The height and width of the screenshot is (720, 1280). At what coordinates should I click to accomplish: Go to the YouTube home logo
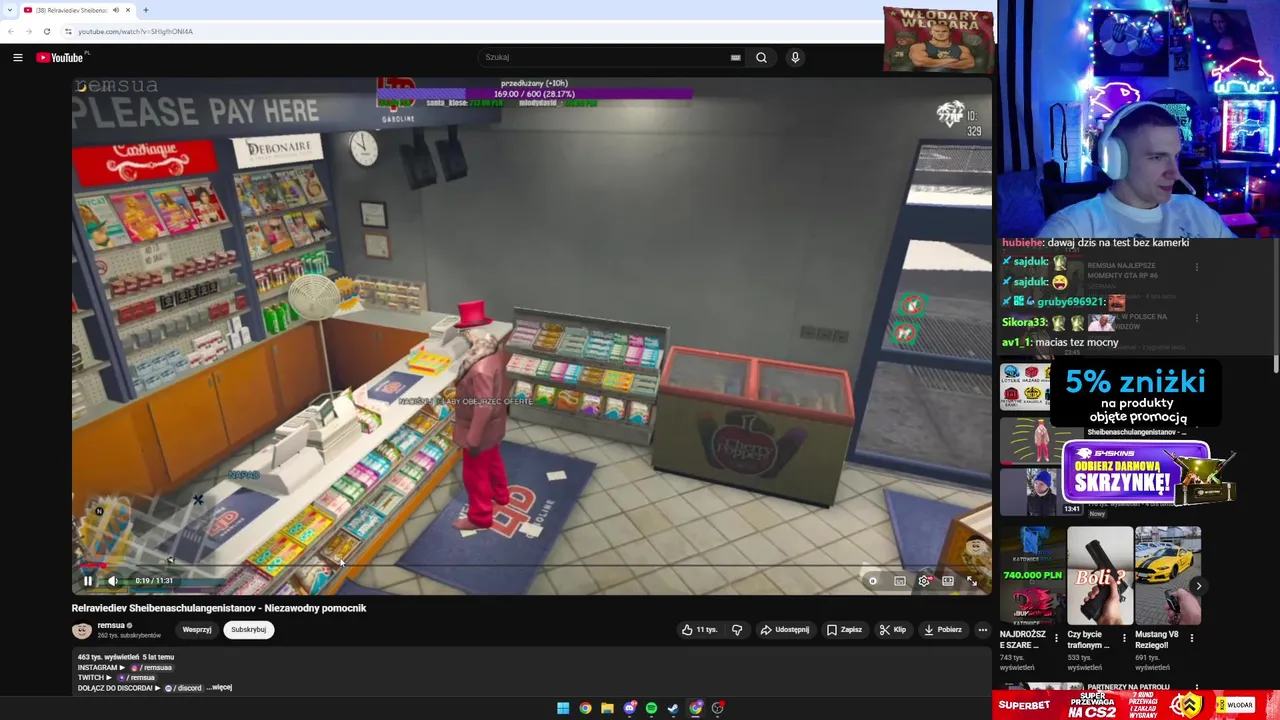point(62,57)
